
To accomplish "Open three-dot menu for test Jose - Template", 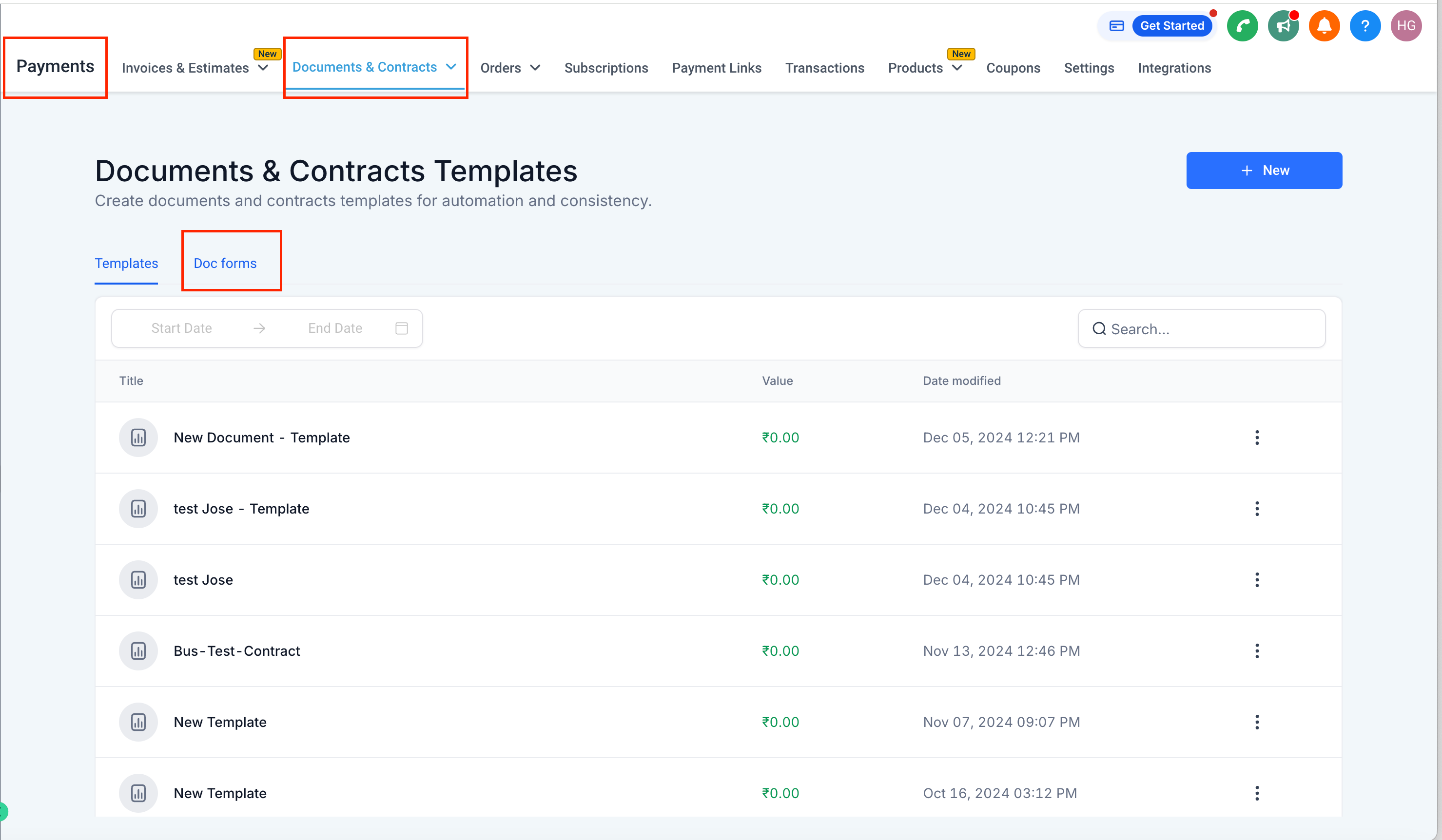I will pyautogui.click(x=1257, y=508).
